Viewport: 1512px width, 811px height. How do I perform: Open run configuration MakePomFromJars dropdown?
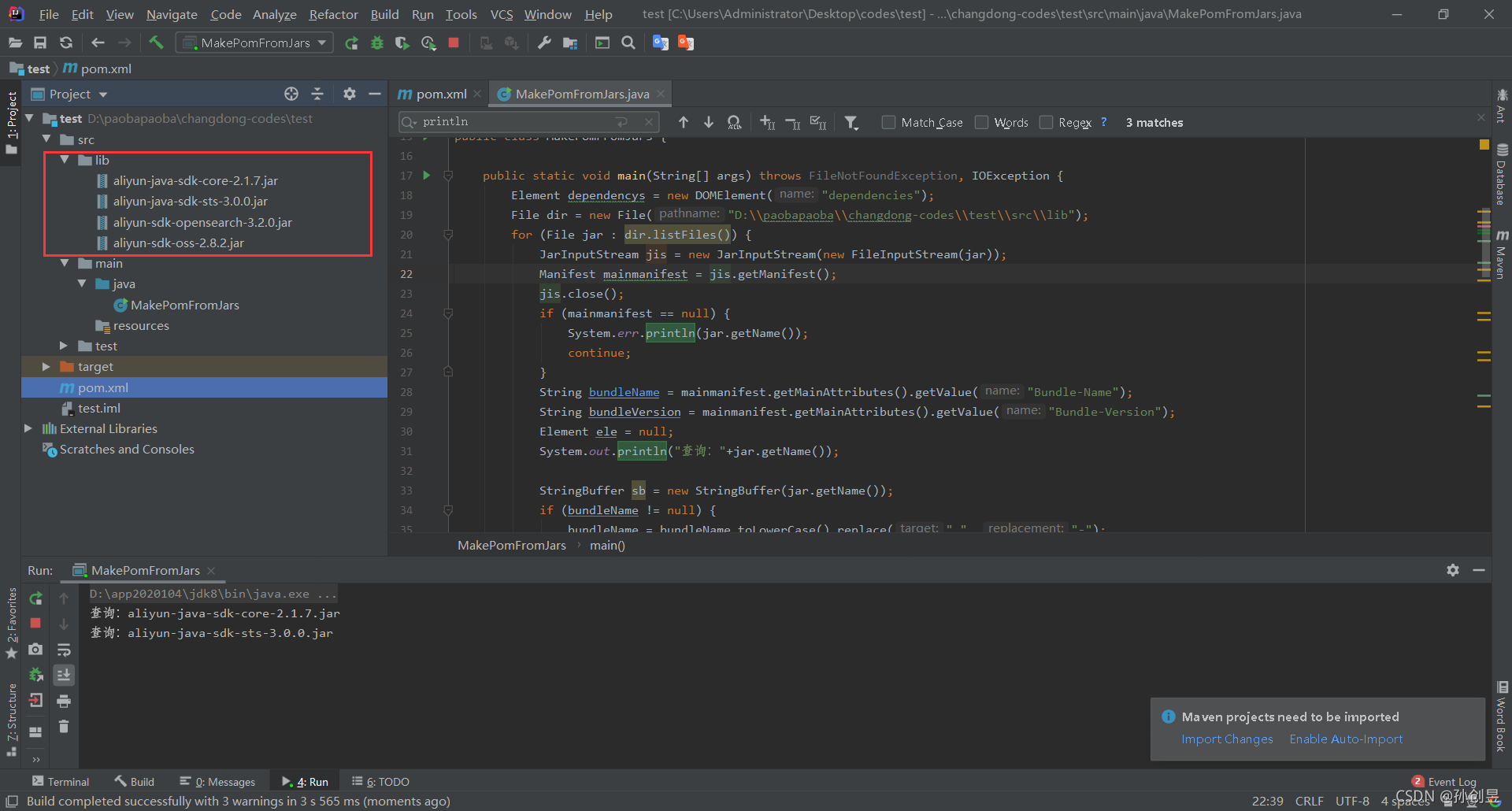254,43
